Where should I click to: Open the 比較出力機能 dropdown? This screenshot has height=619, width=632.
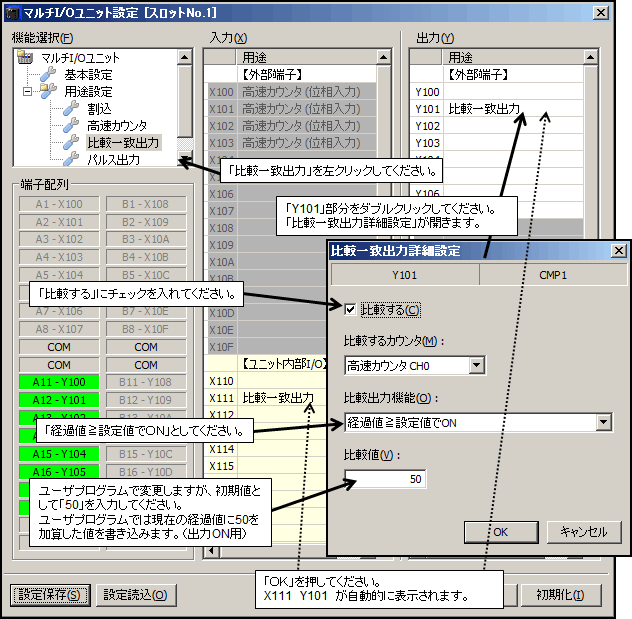point(602,422)
